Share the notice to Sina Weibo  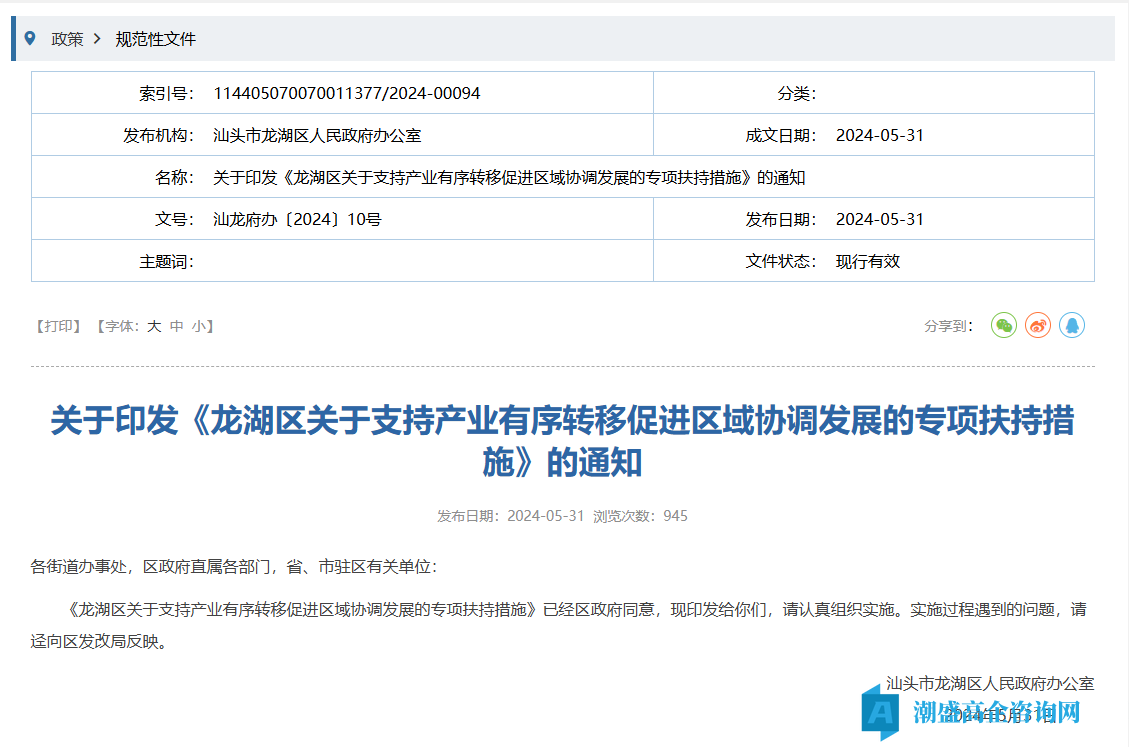tap(1038, 325)
